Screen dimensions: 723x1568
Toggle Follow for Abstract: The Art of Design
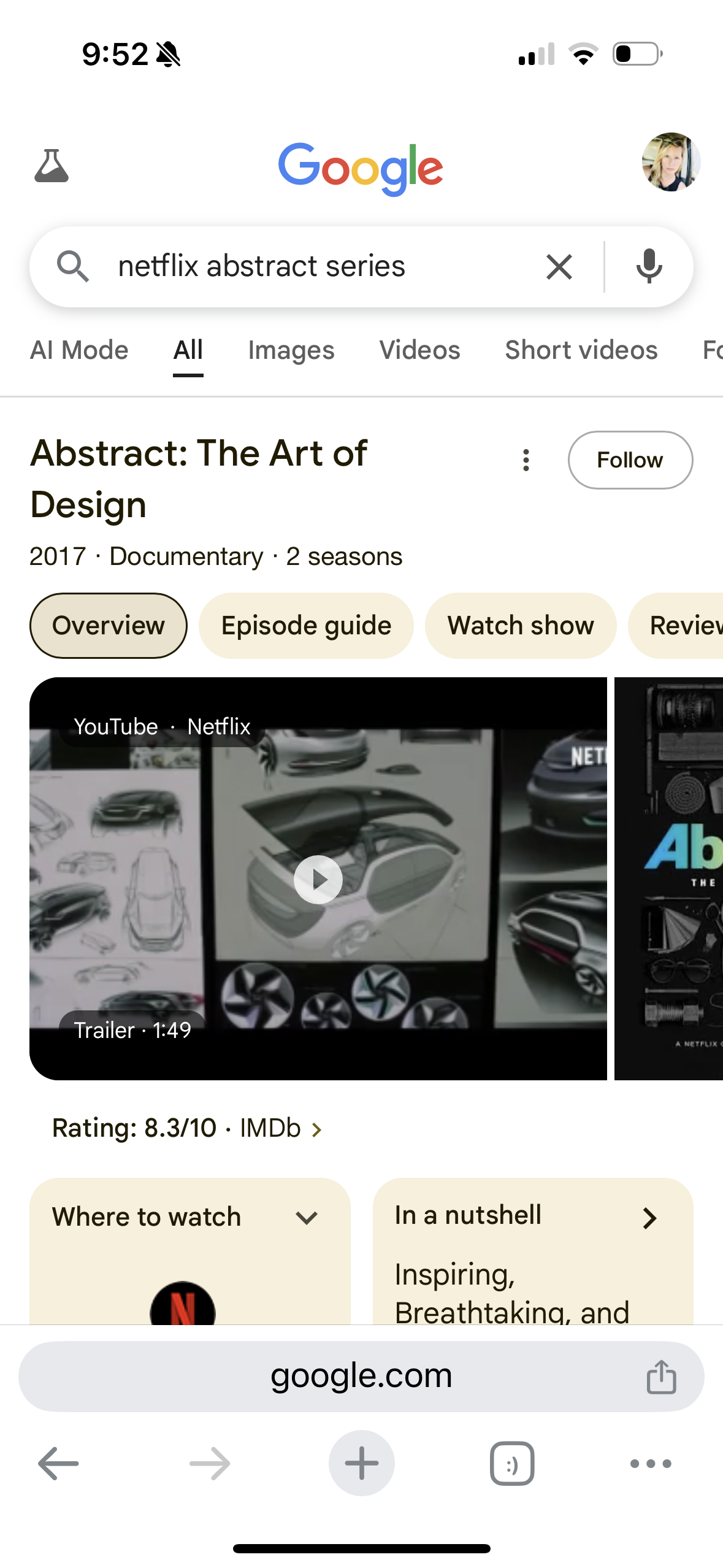(630, 460)
